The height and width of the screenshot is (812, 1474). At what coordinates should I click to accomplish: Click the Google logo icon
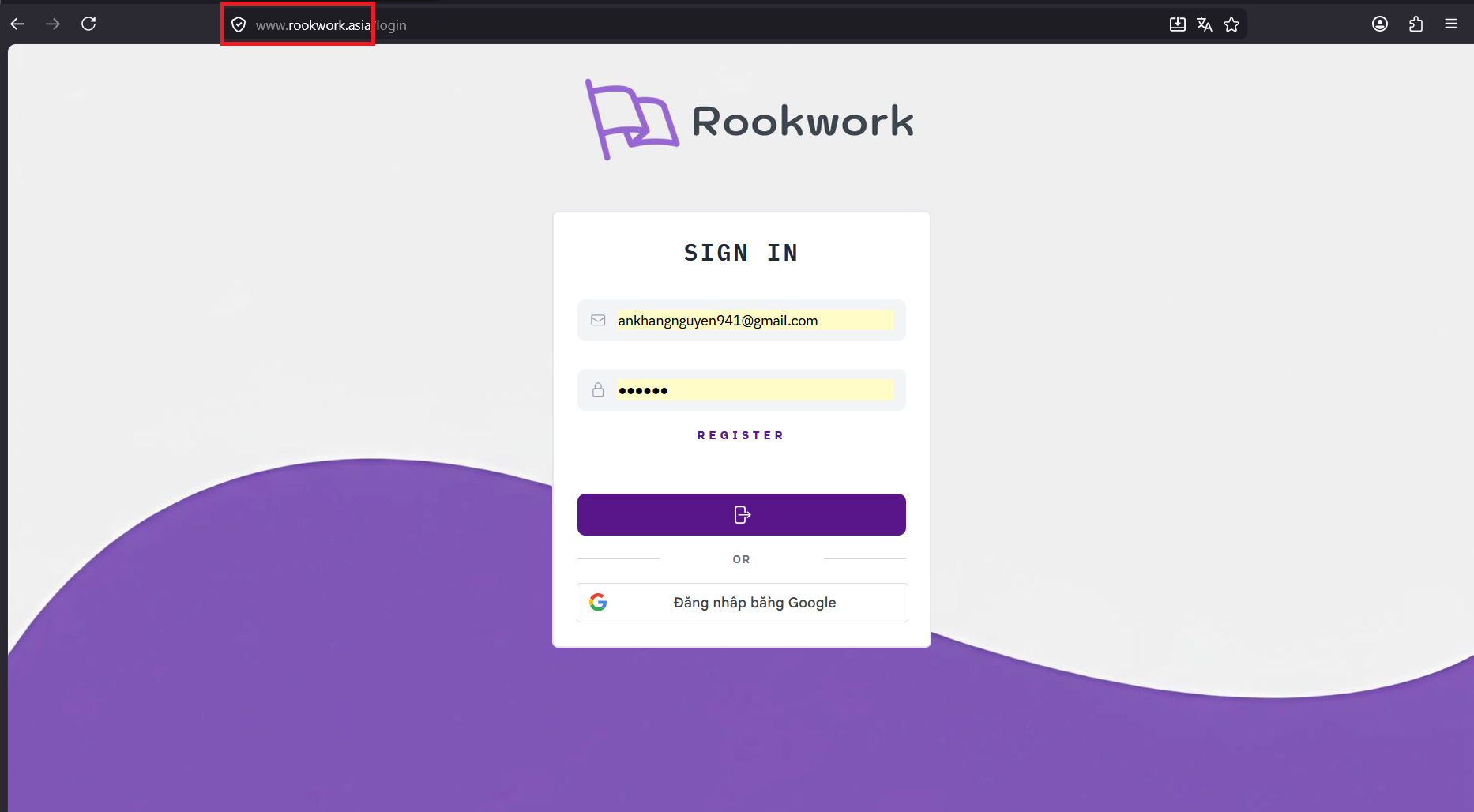pyautogui.click(x=598, y=602)
